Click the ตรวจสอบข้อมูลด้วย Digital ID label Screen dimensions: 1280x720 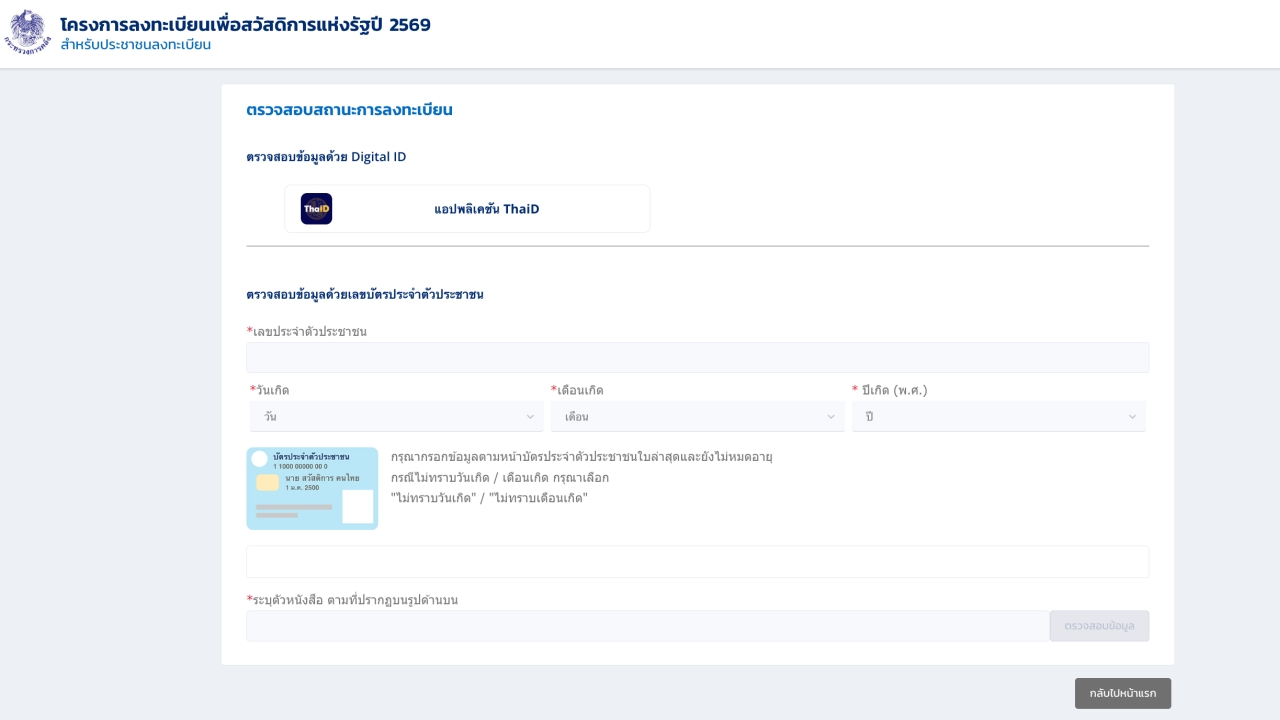[x=326, y=157]
